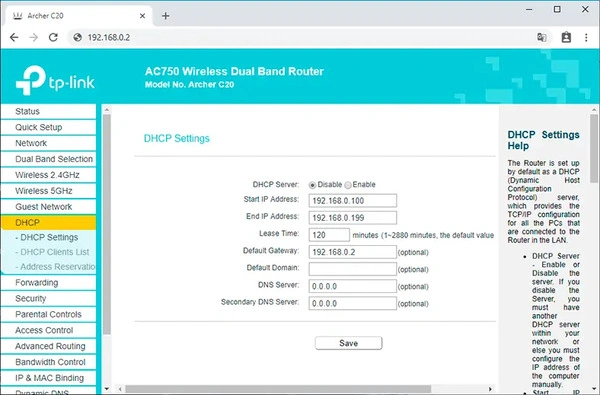This screenshot has width=600, height=395.
Task: Open the Chrome three-dot menu
Action: click(586, 38)
